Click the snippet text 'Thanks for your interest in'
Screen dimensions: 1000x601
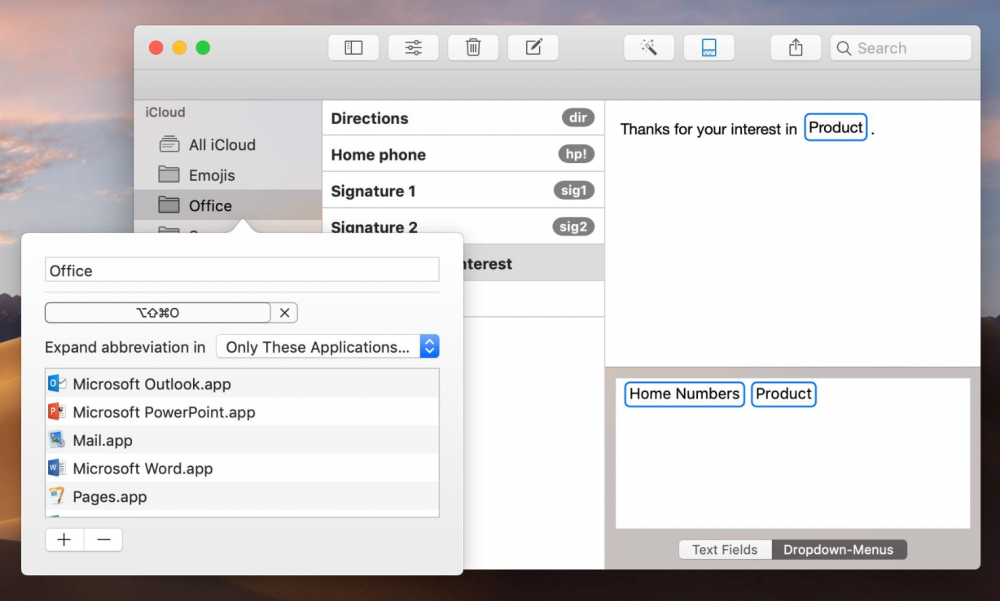[709, 130]
